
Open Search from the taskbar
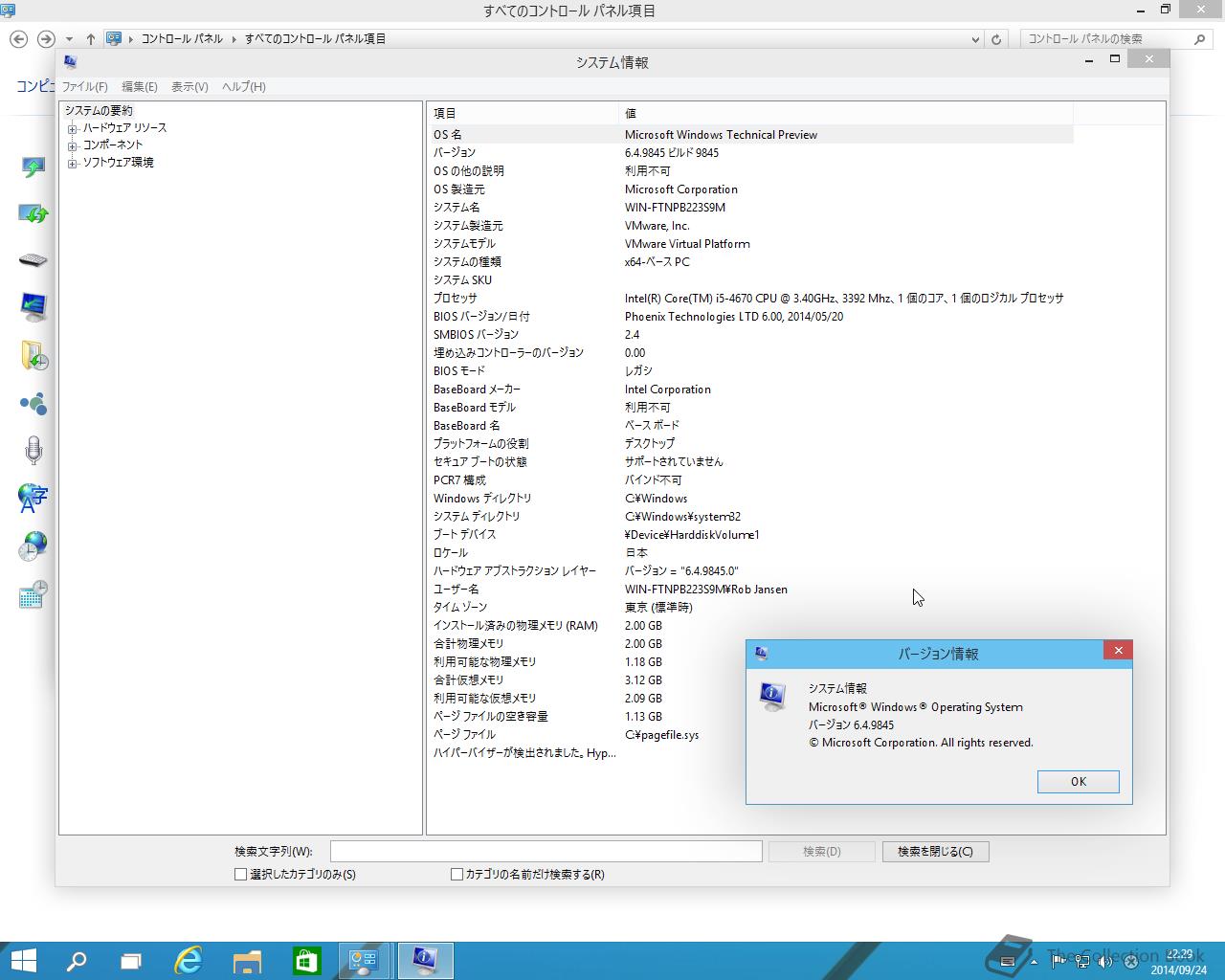[76, 961]
